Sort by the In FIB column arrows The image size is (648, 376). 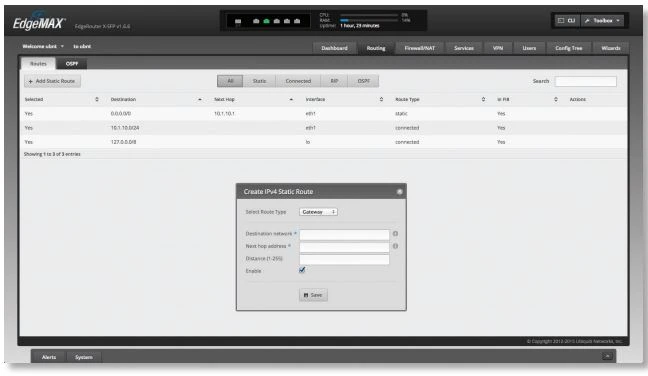coord(556,99)
